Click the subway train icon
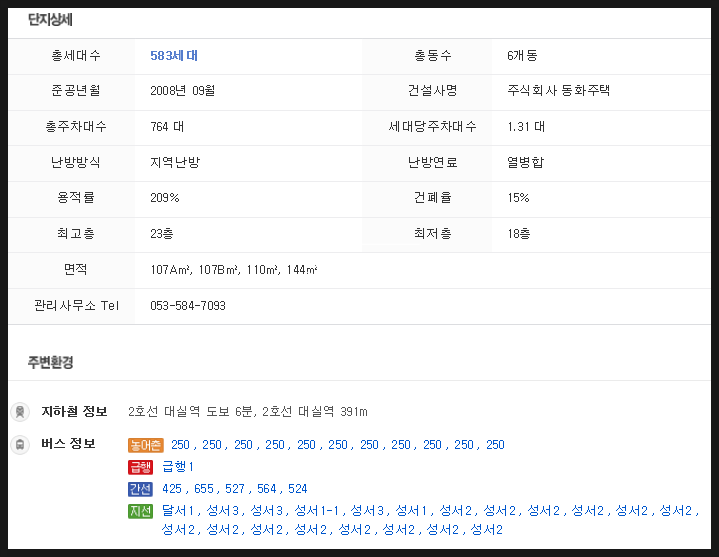Screen dimensions: 719x557 coord(20,412)
